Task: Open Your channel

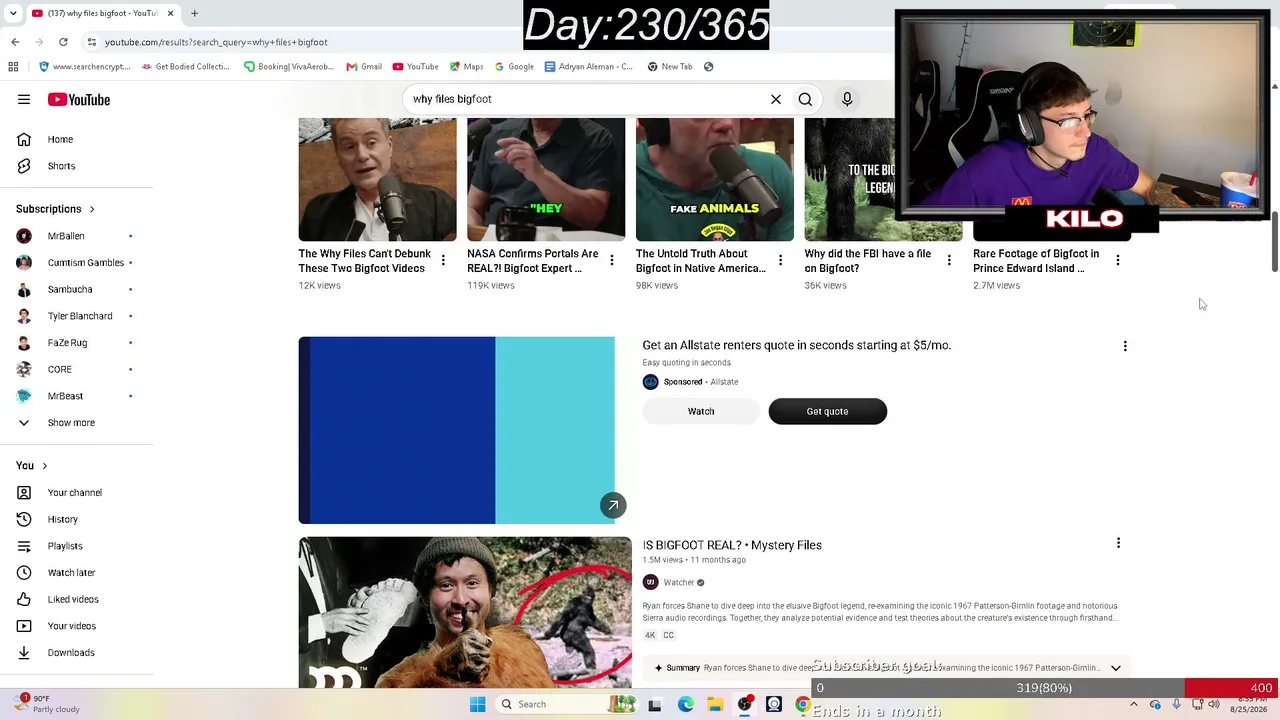Action: 77,493
